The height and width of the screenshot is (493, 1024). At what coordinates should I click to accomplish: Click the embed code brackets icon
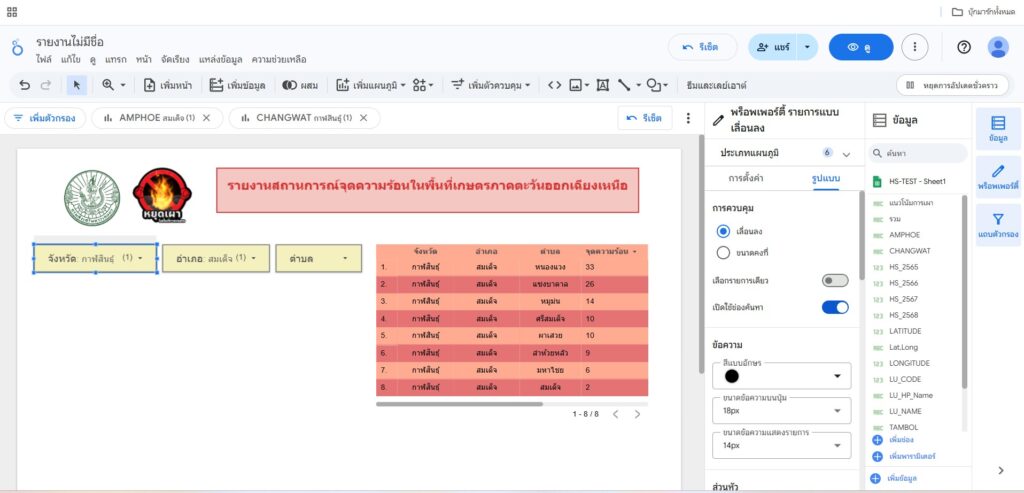554,86
